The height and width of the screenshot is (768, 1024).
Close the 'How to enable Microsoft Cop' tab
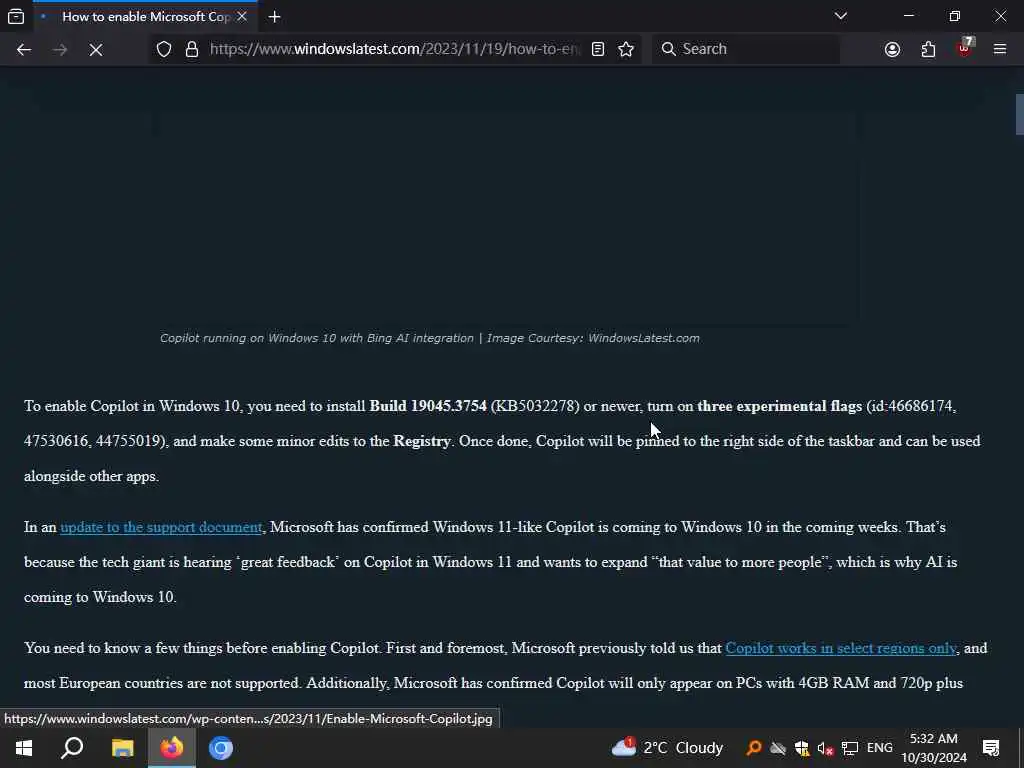click(x=242, y=16)
